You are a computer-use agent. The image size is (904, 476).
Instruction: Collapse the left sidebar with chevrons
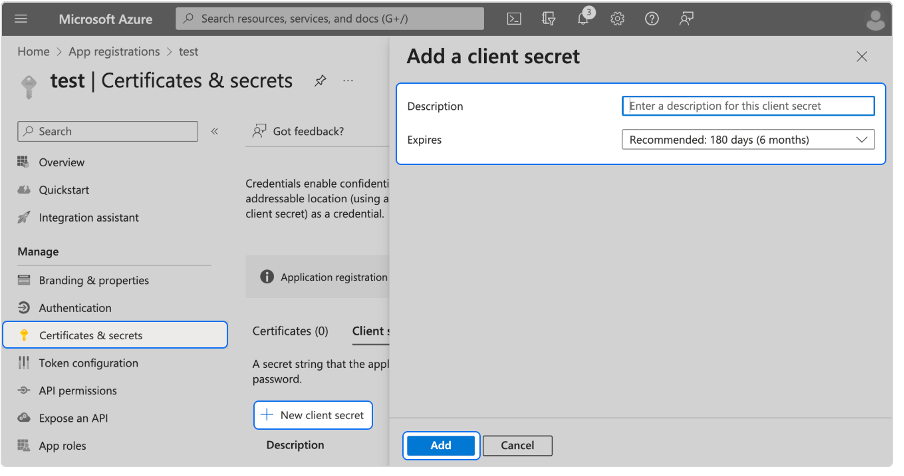point(214,131)
